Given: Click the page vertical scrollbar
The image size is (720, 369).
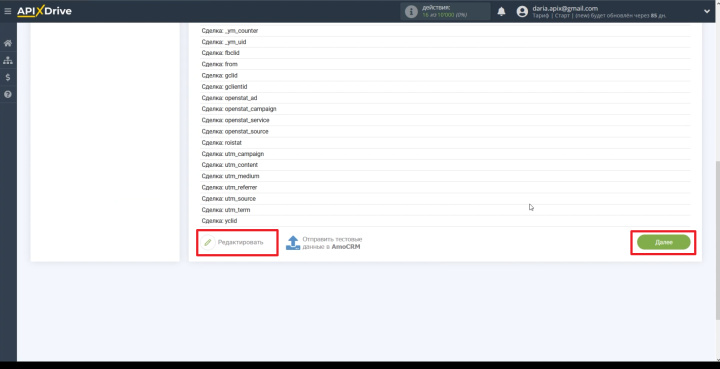Looking at the screenshot, I should pos(718,239).
